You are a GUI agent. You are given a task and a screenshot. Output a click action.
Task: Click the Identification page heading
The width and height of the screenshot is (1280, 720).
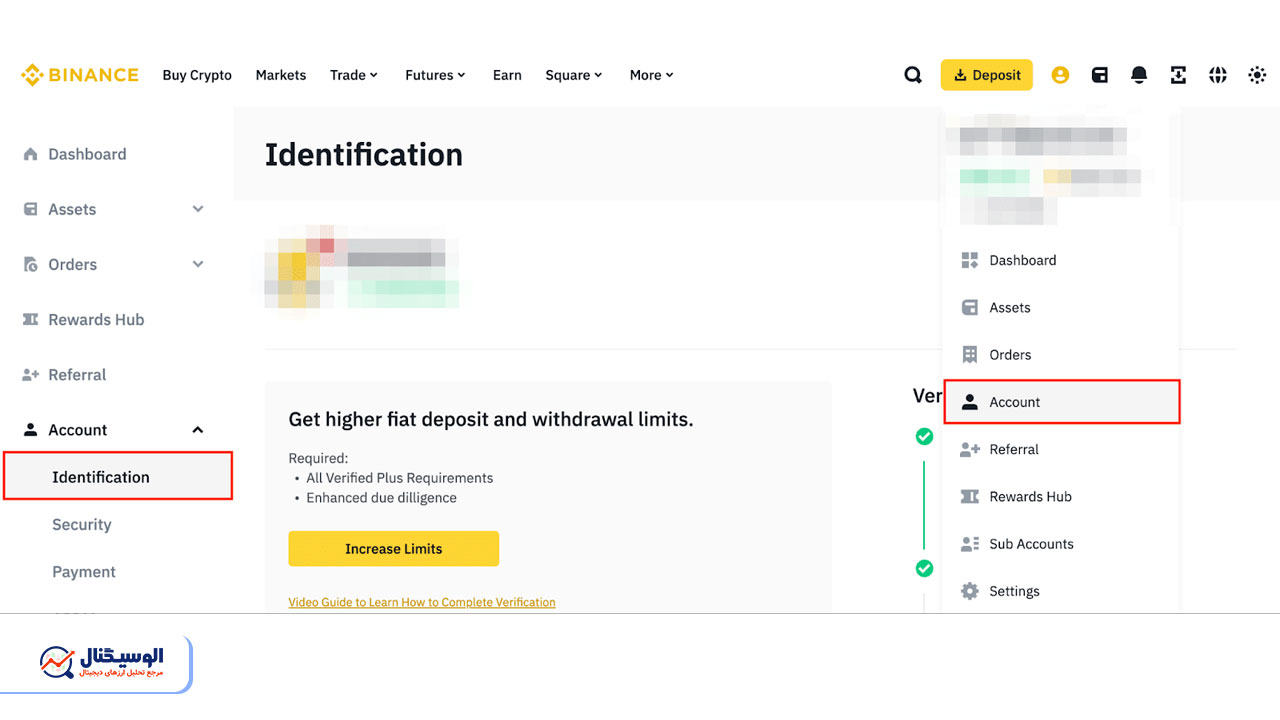(x=364, y=155)
